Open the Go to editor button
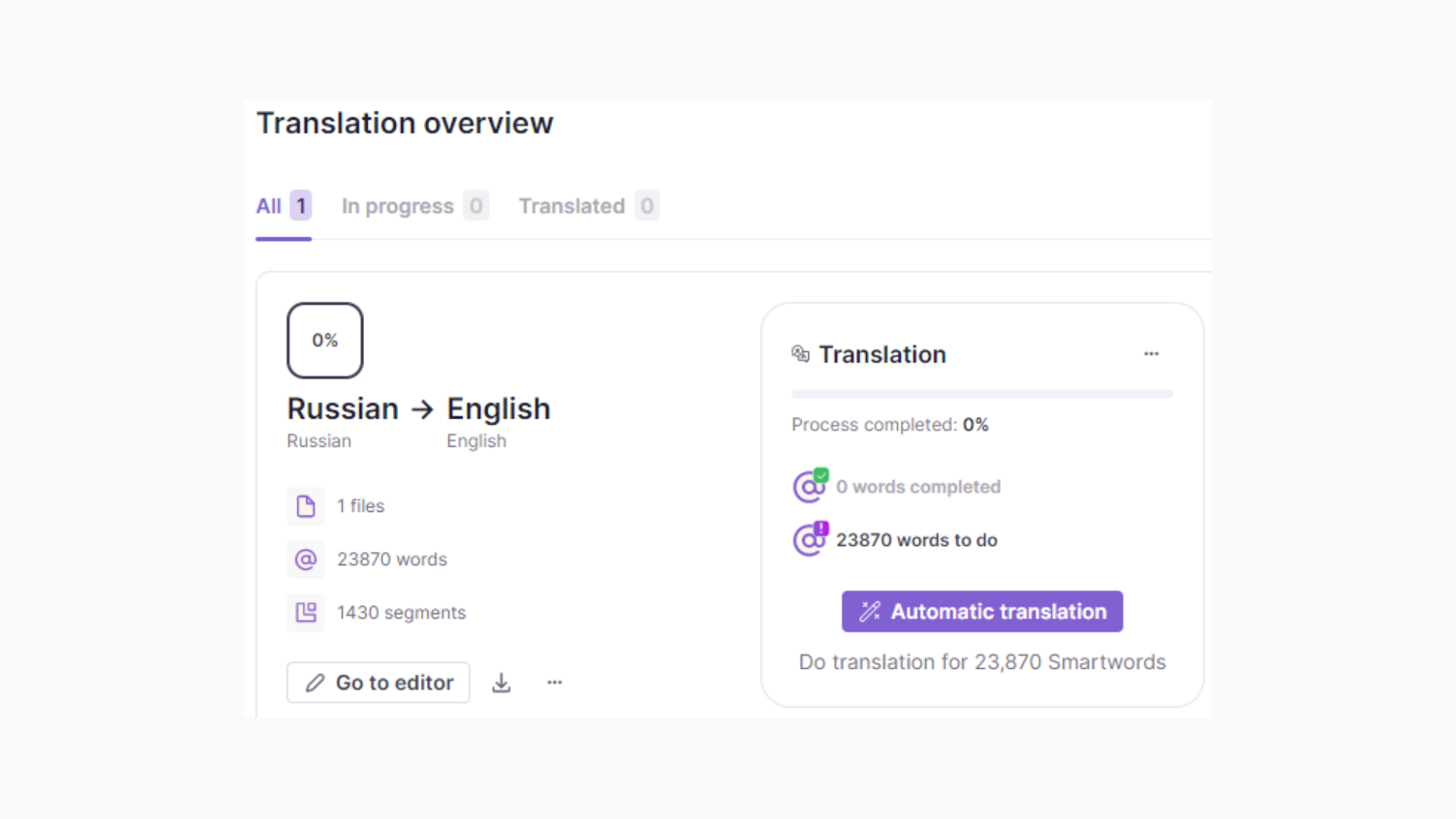Viewport: 1456px width, 819px height. pyautogui.click(x=378, y=682)
